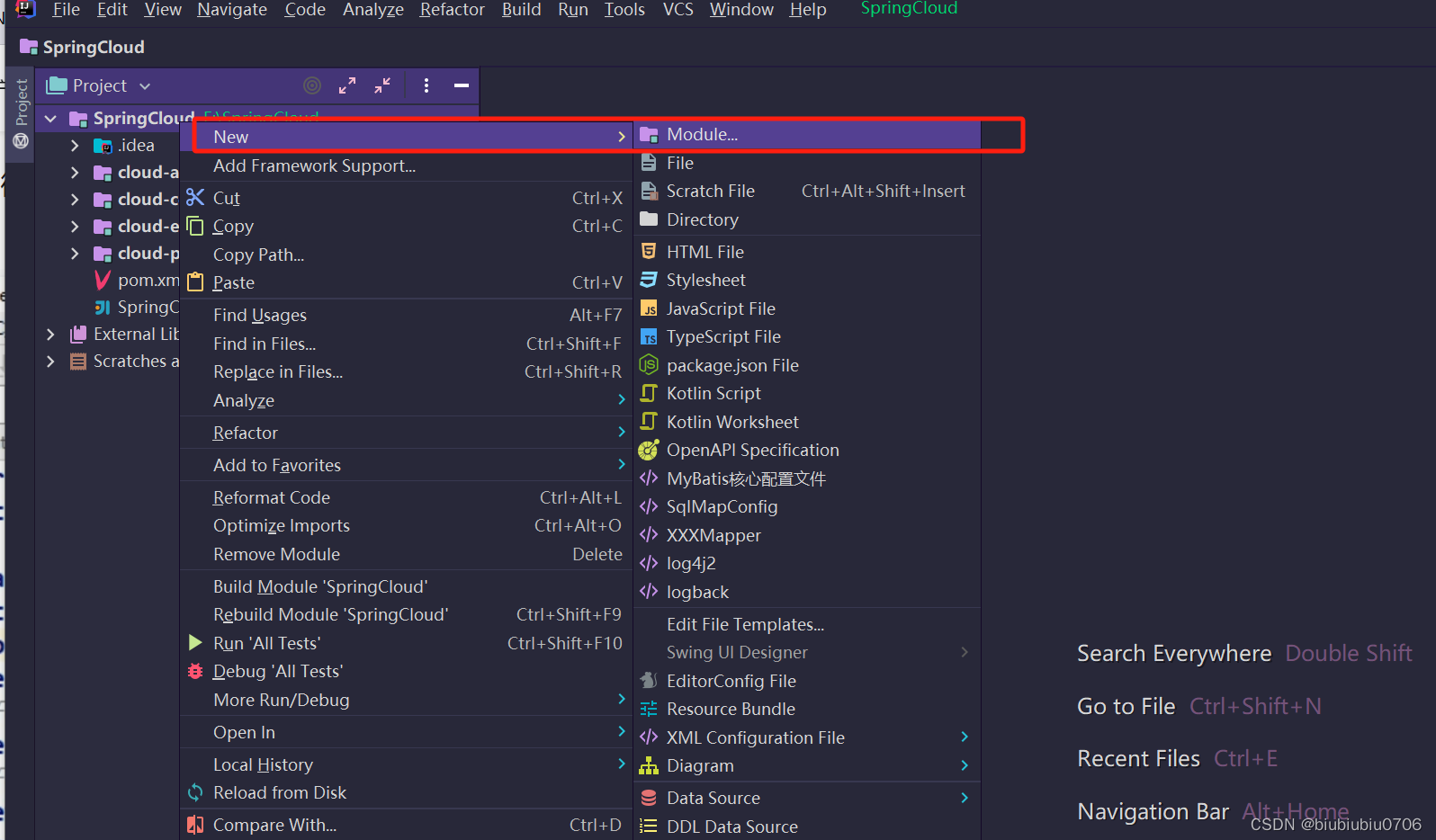
Task: Expand the External Libraries tree node
Action: 50,335
